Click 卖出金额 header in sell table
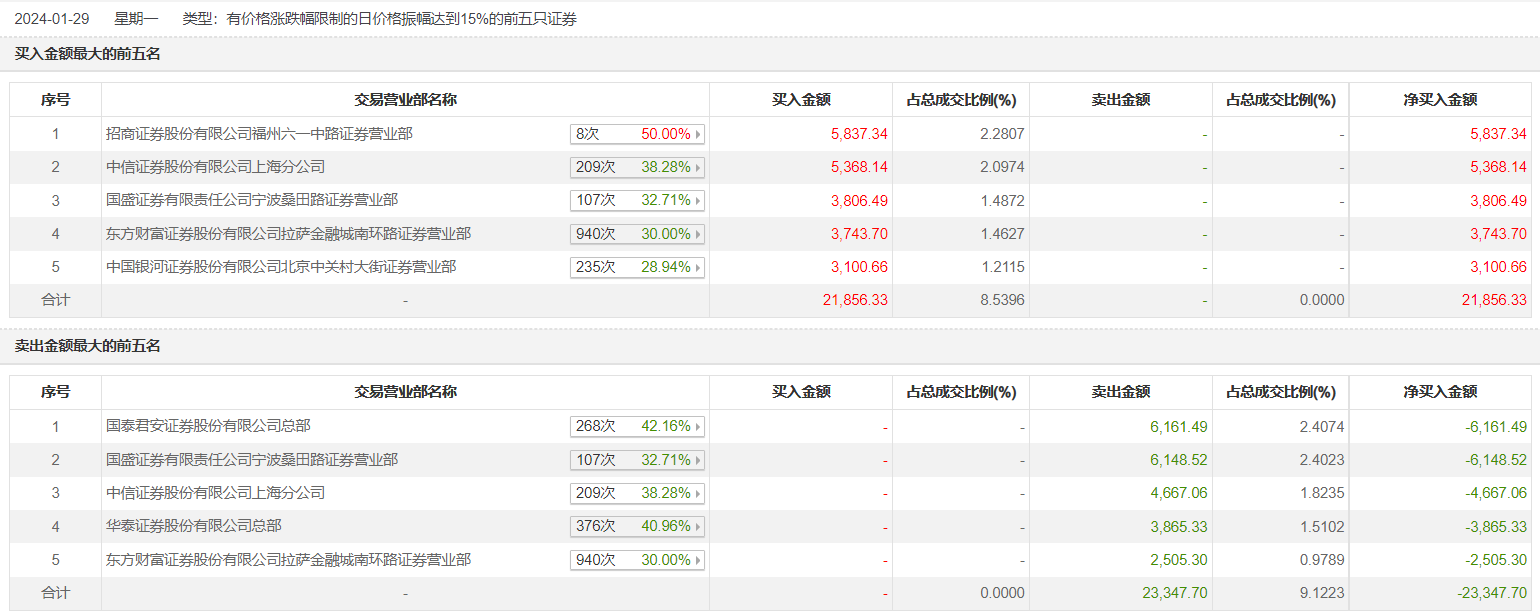 1120,392
